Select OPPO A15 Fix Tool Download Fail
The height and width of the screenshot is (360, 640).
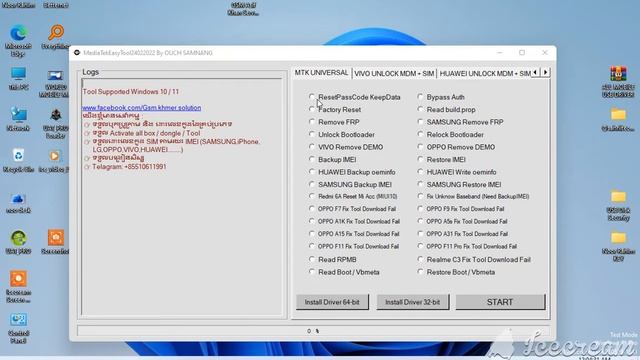(312, 234)
